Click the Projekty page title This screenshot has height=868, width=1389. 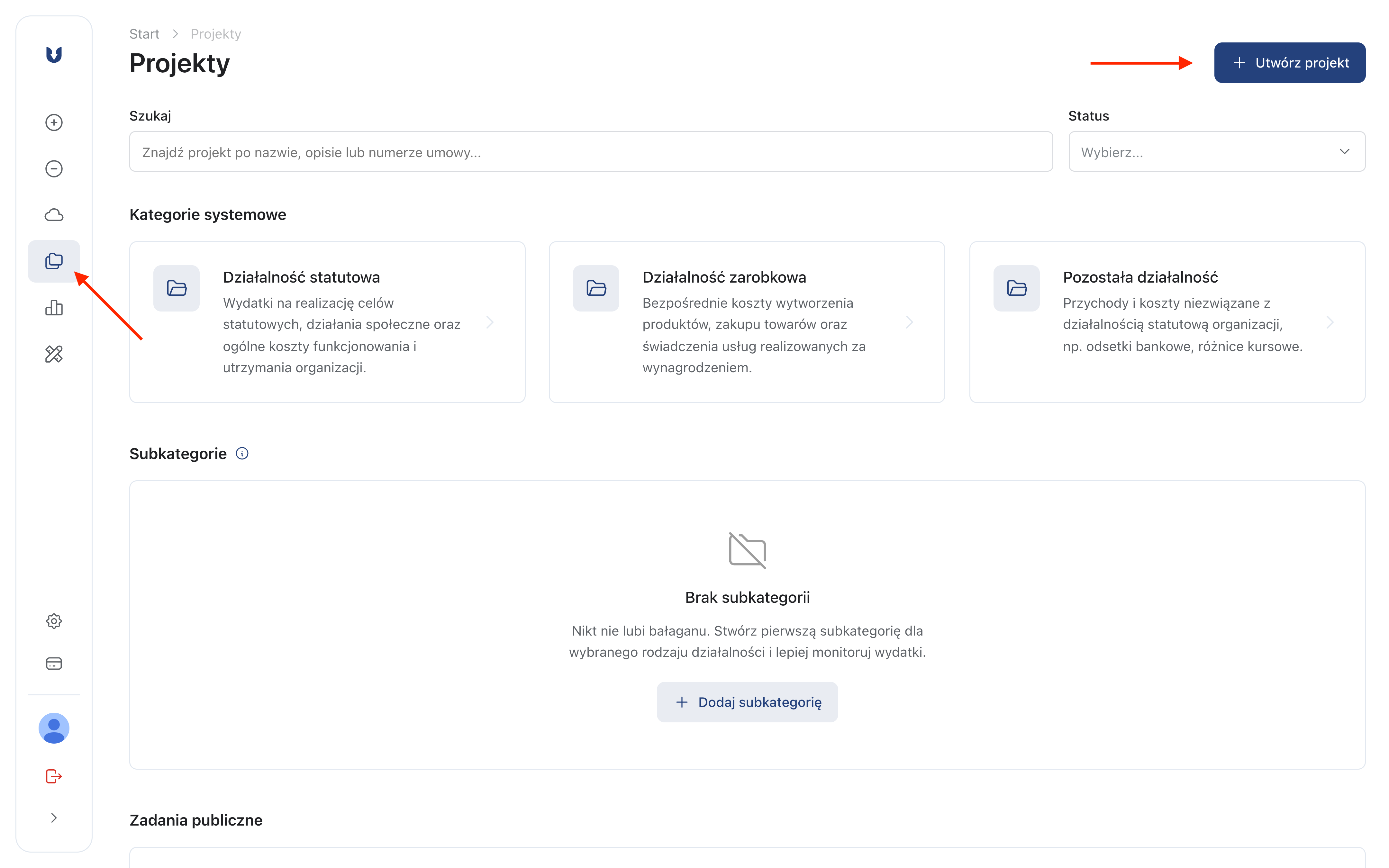click(x=180, y=63)
